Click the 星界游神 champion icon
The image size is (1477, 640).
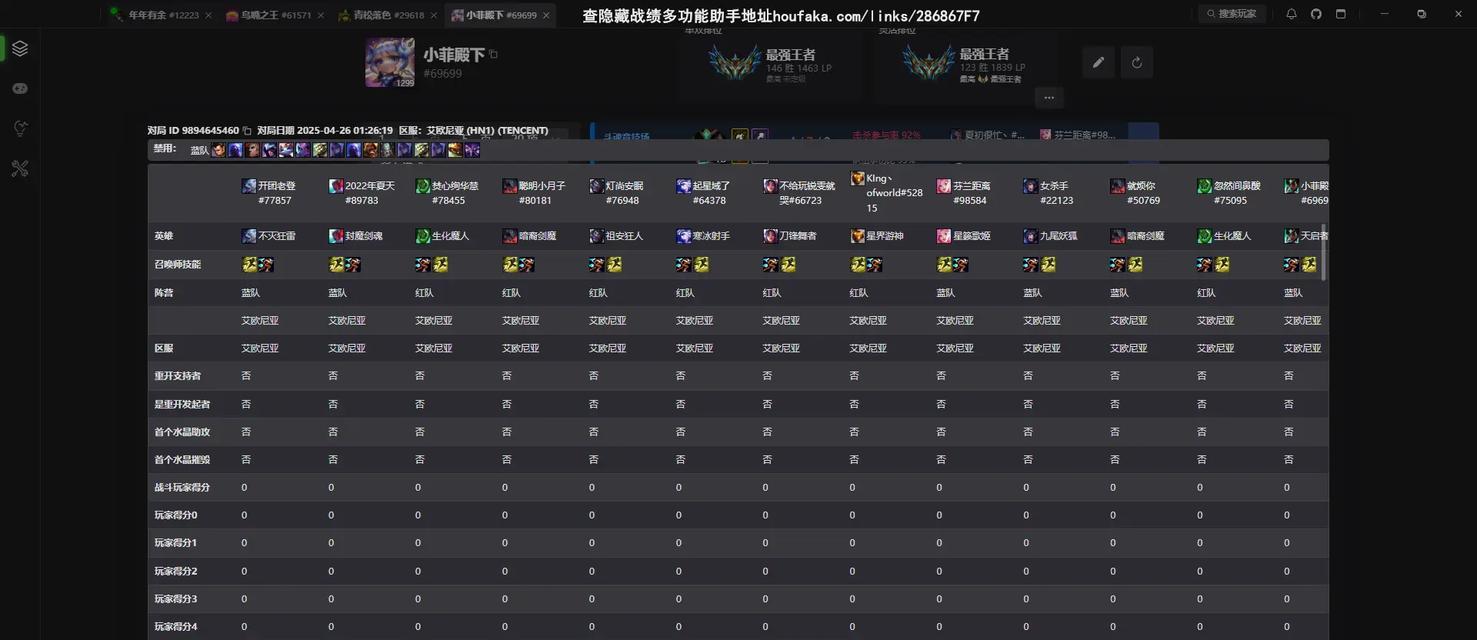(x=858, y=236)
